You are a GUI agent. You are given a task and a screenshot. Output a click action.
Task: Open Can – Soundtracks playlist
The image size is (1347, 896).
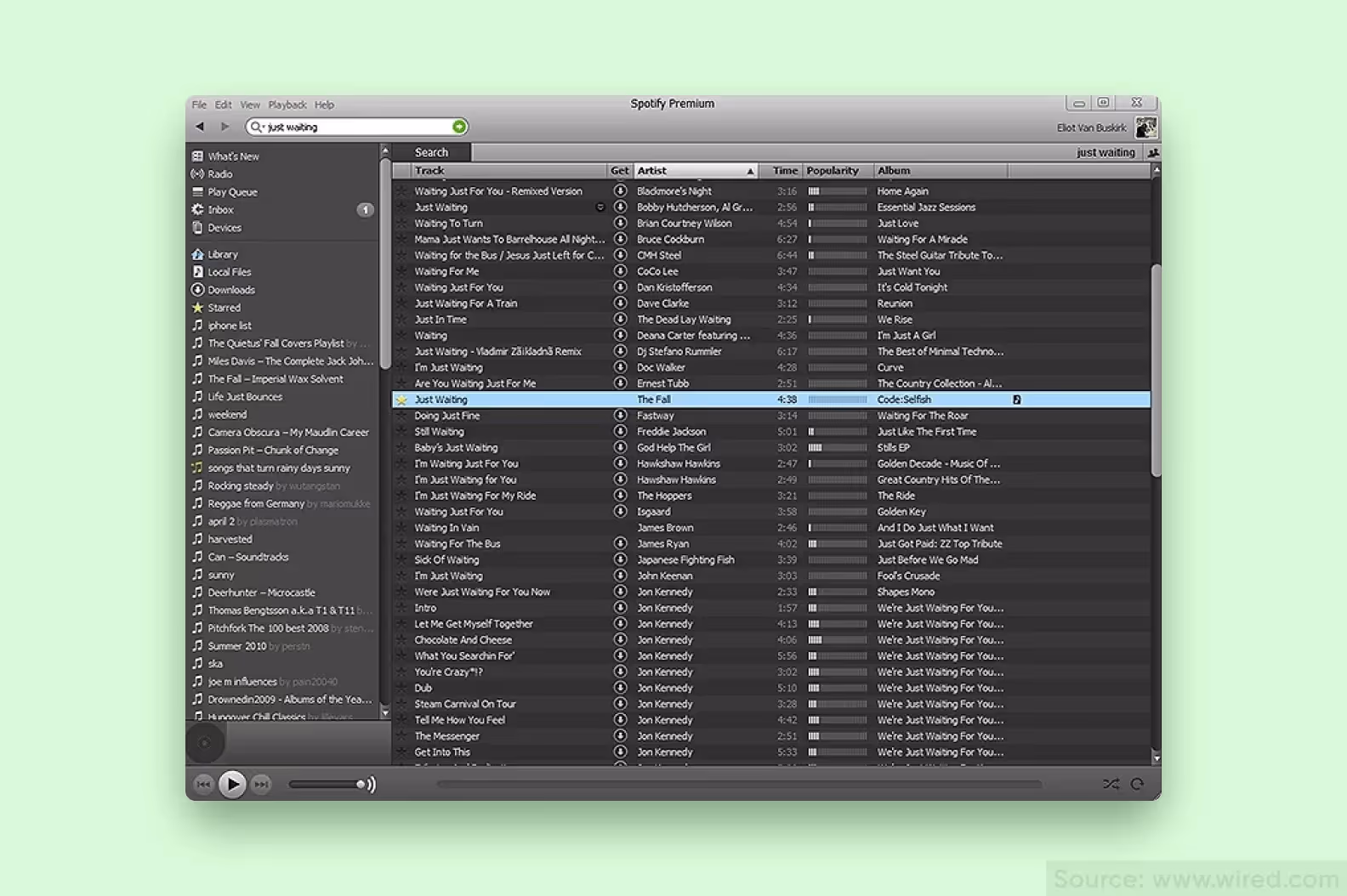click(248, 557)
